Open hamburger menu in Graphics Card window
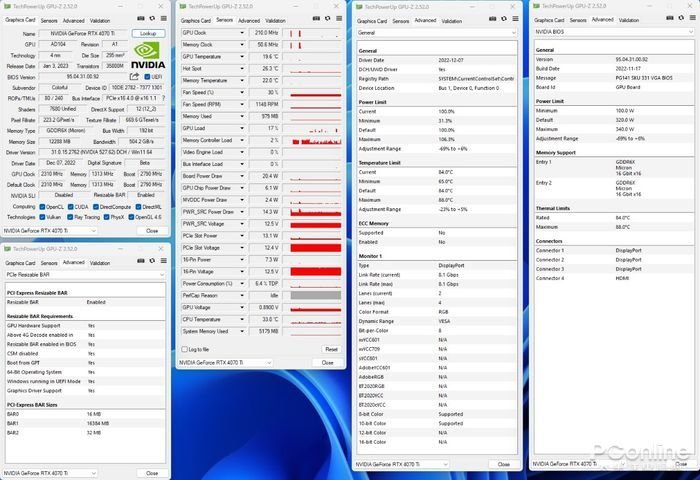This screenshot has width=700, height=480. tap(164, 19)
